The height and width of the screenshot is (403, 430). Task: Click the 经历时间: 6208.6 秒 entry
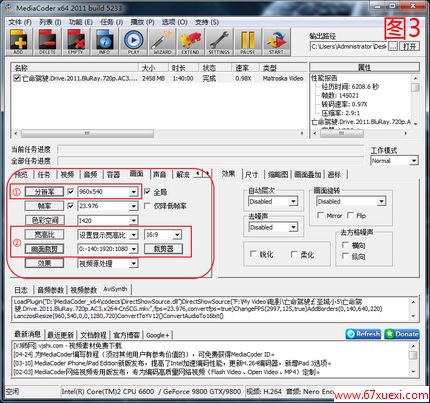point(350,87)
